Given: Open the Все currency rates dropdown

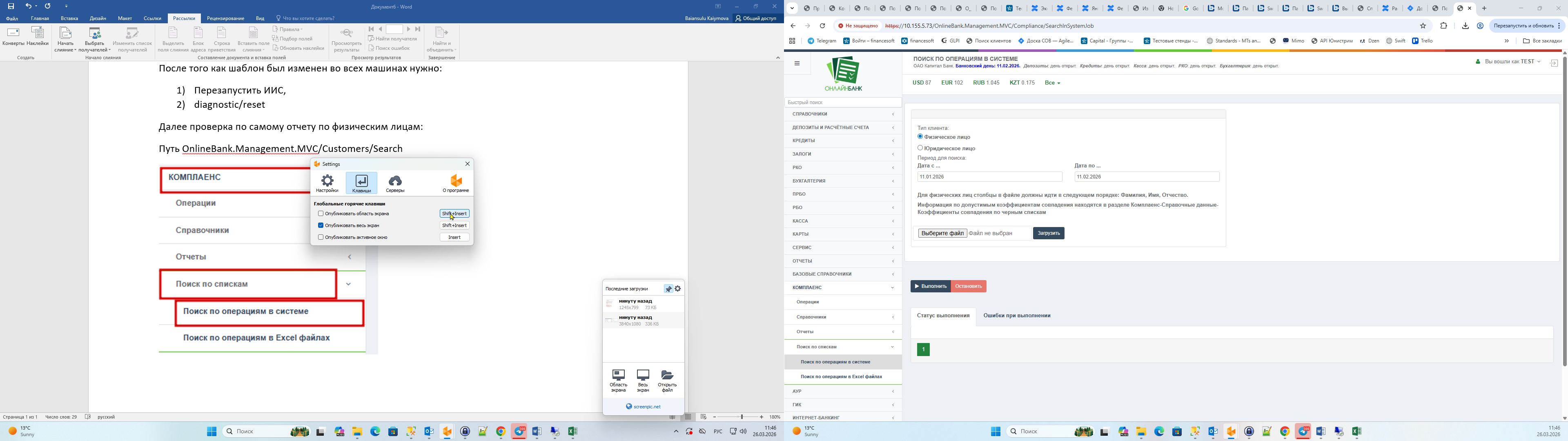Looking at the screenshot, I should click(1052, 83).
